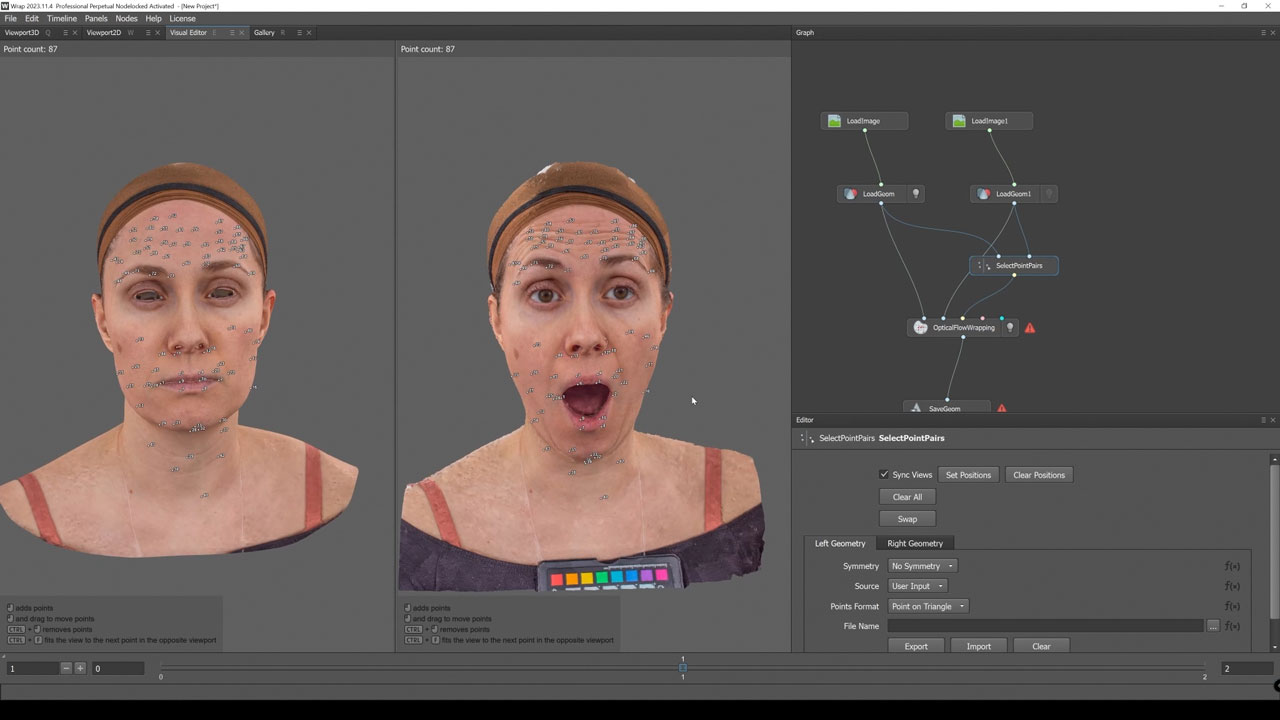Toggle the OpticalFlowWrapping lightbulb visibility

click(1010, 328)
